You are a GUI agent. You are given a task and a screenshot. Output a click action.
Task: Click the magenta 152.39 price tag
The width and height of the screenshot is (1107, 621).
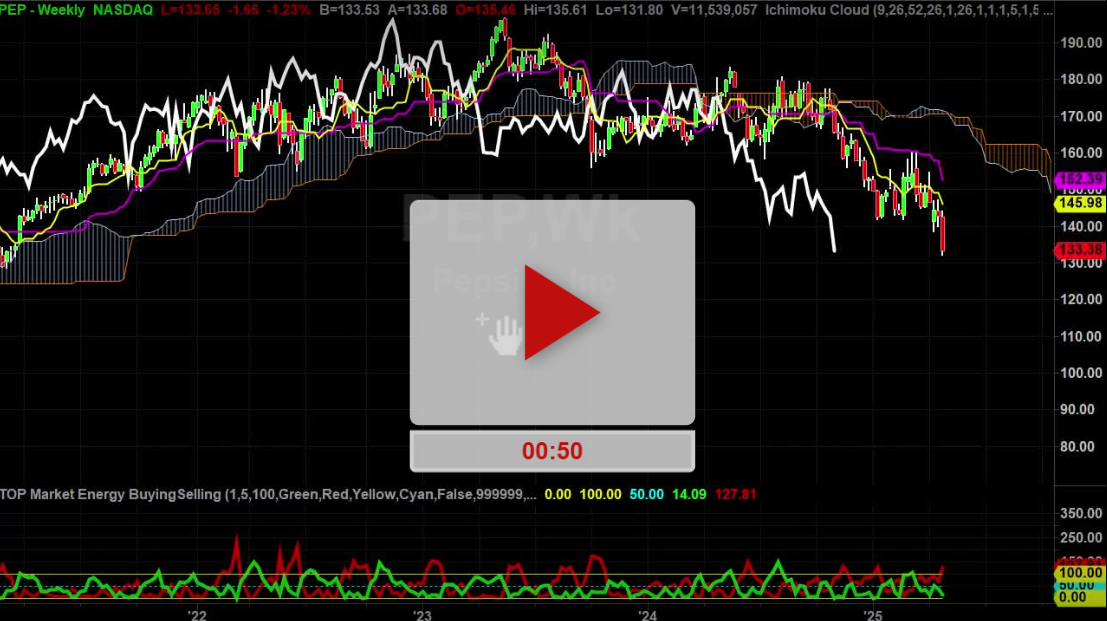(1080, 179)
